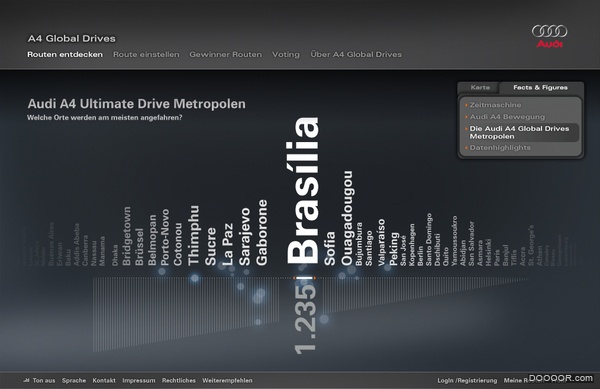Open Route einstellen navigation item
The height and width of the screenshot is (389, 600).
pyautogui.click(x=146, y=54)
